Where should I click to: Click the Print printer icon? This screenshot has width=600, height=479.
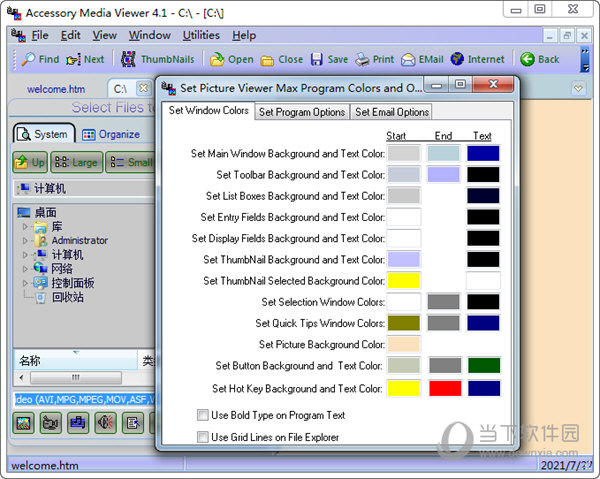(x=362, y=59)
